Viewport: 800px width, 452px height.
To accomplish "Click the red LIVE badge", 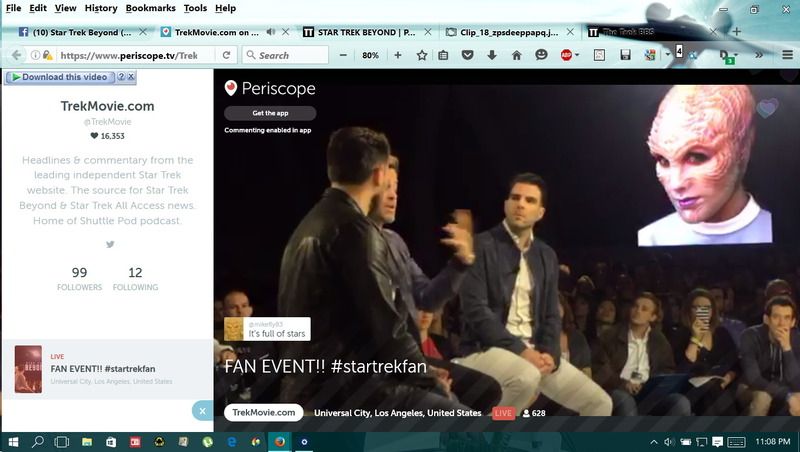I will (503, 413).
